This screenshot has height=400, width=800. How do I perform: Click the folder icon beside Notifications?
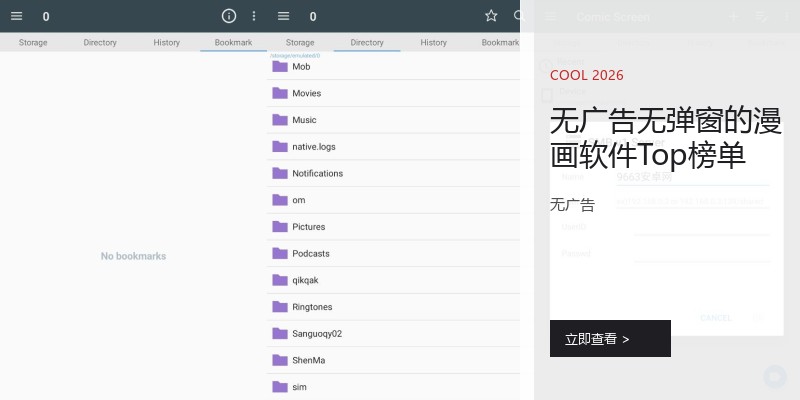click(x=280, y=173)
